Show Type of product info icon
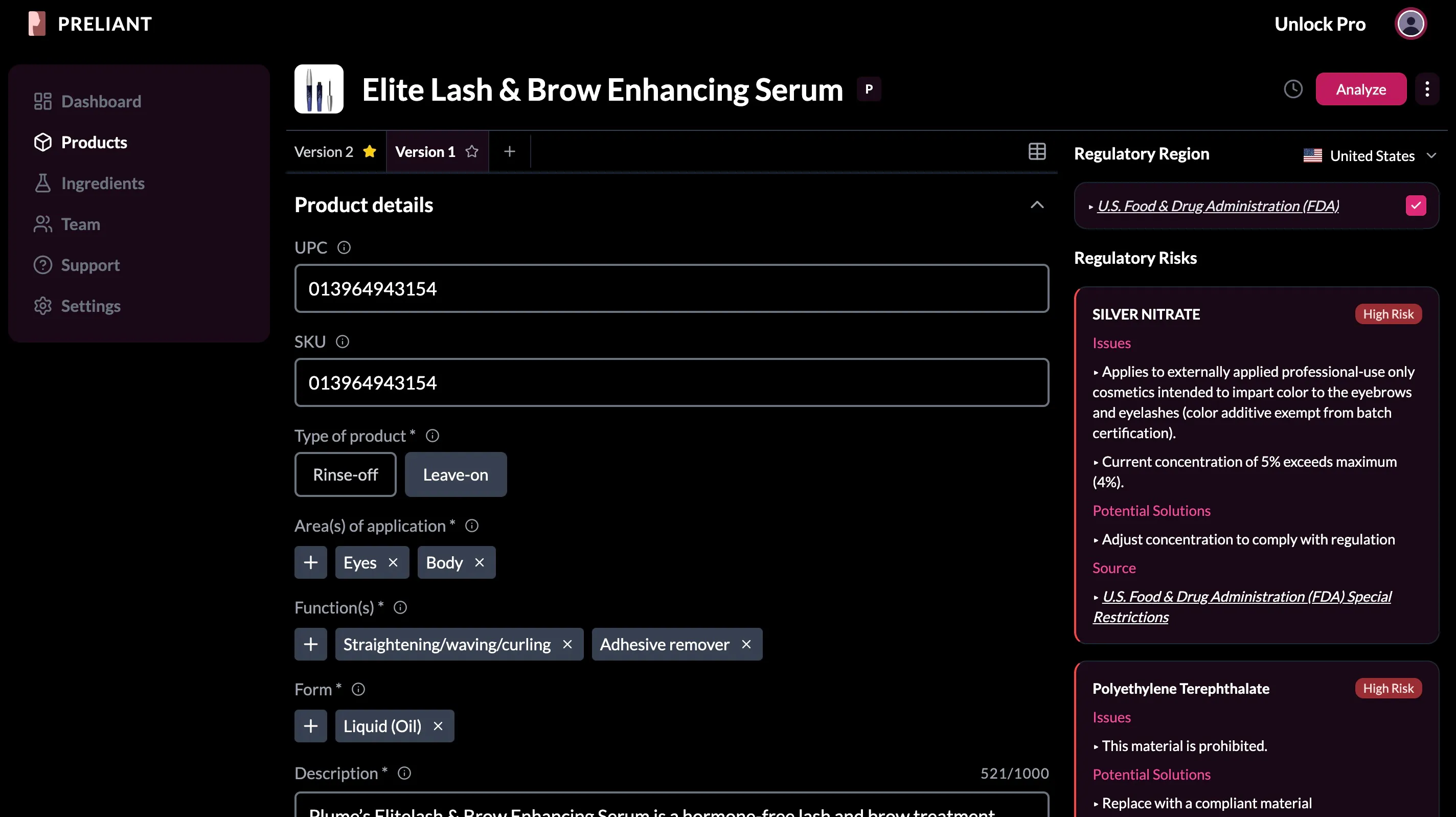The width and height of the screenshot is (1456, 817). (432, 436)
